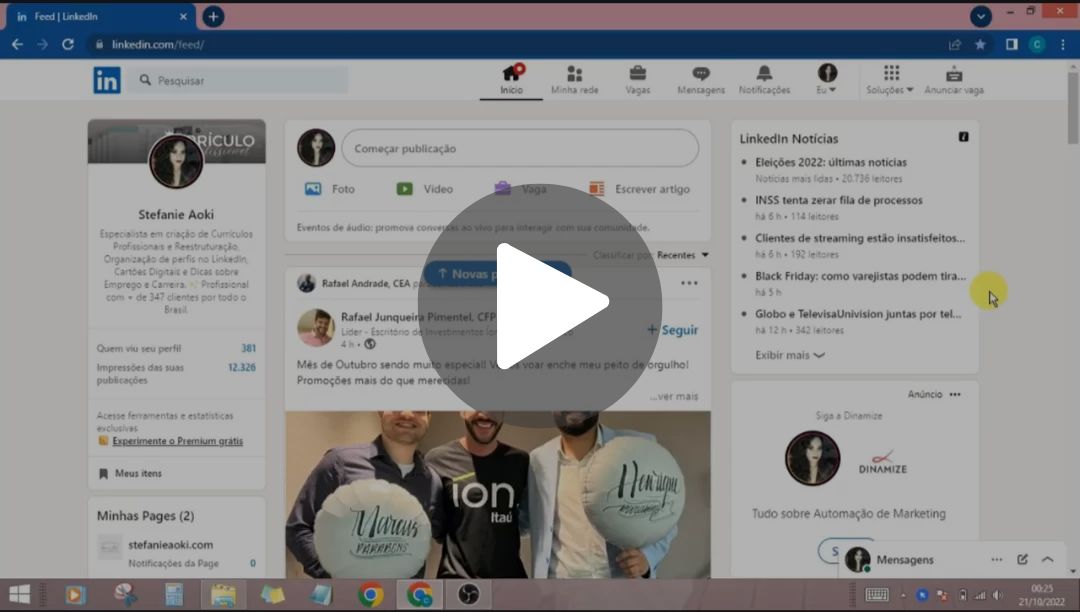Screen dimensions: 1080x612
Task: Open the Calculator from the taskbar
Action: [174, 594]
